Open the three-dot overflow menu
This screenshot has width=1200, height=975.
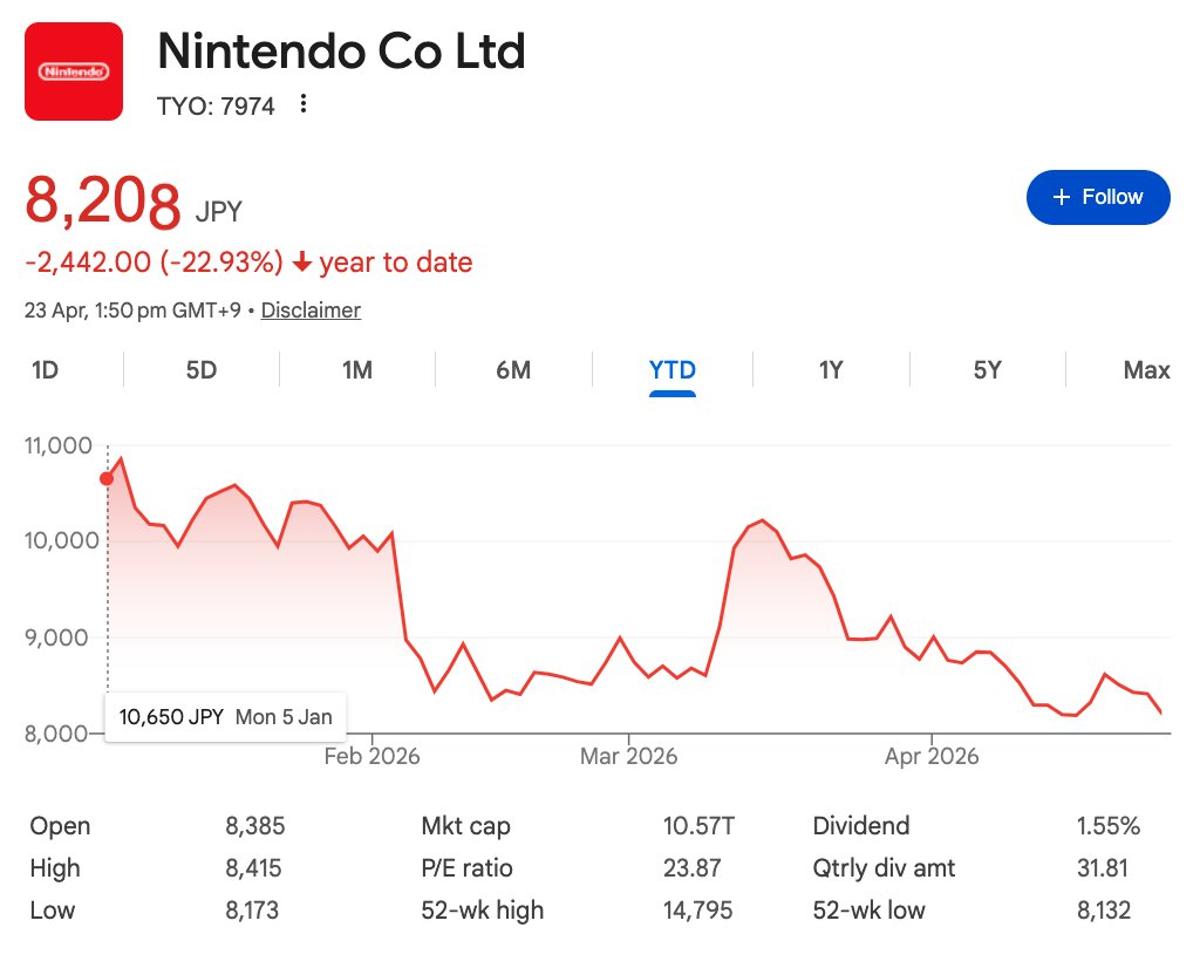coord(302,104)
